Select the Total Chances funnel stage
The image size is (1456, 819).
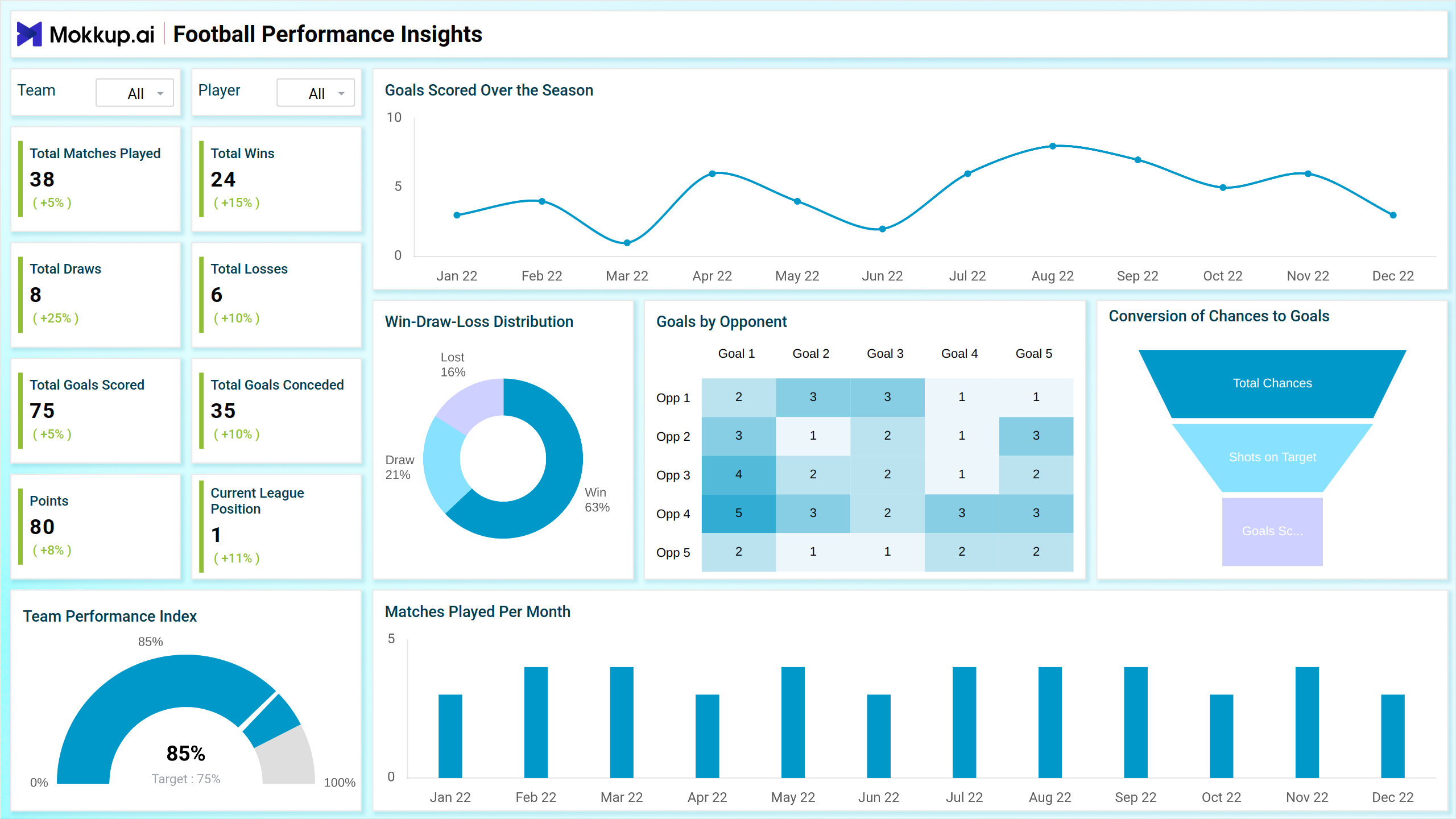tap(1272, 383)
